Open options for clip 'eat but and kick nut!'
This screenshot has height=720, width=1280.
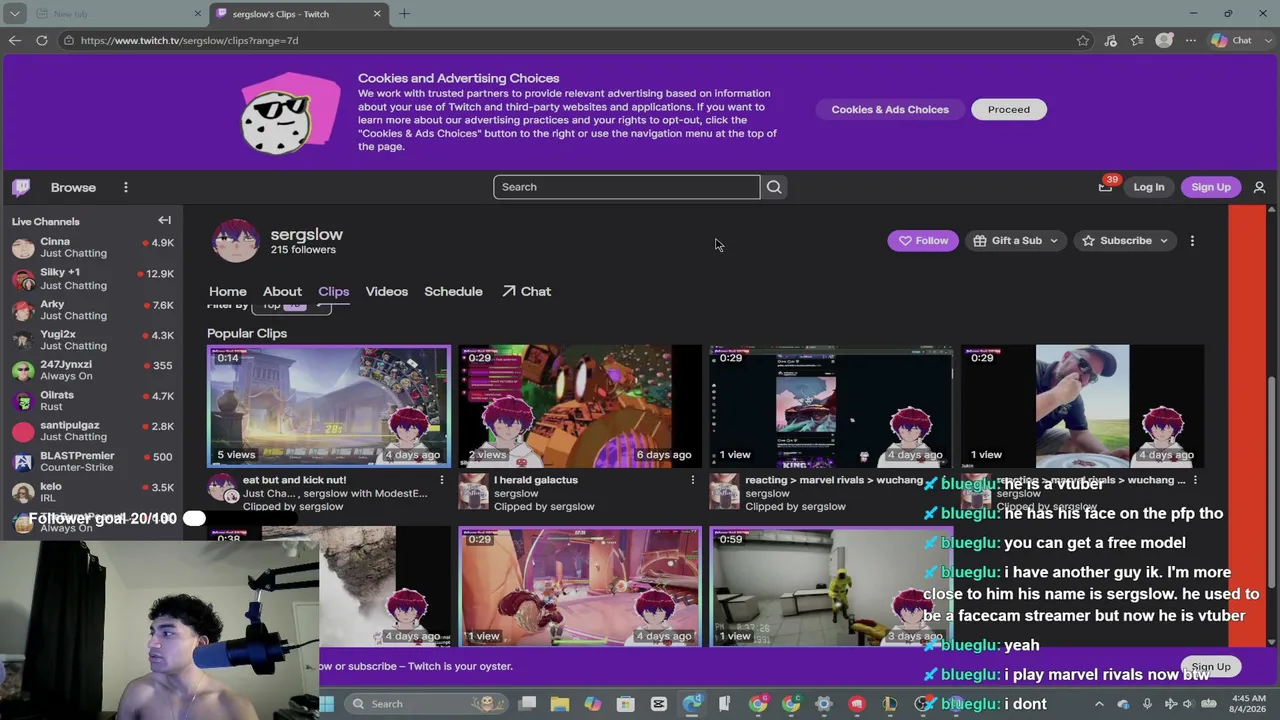click(441, 480)
